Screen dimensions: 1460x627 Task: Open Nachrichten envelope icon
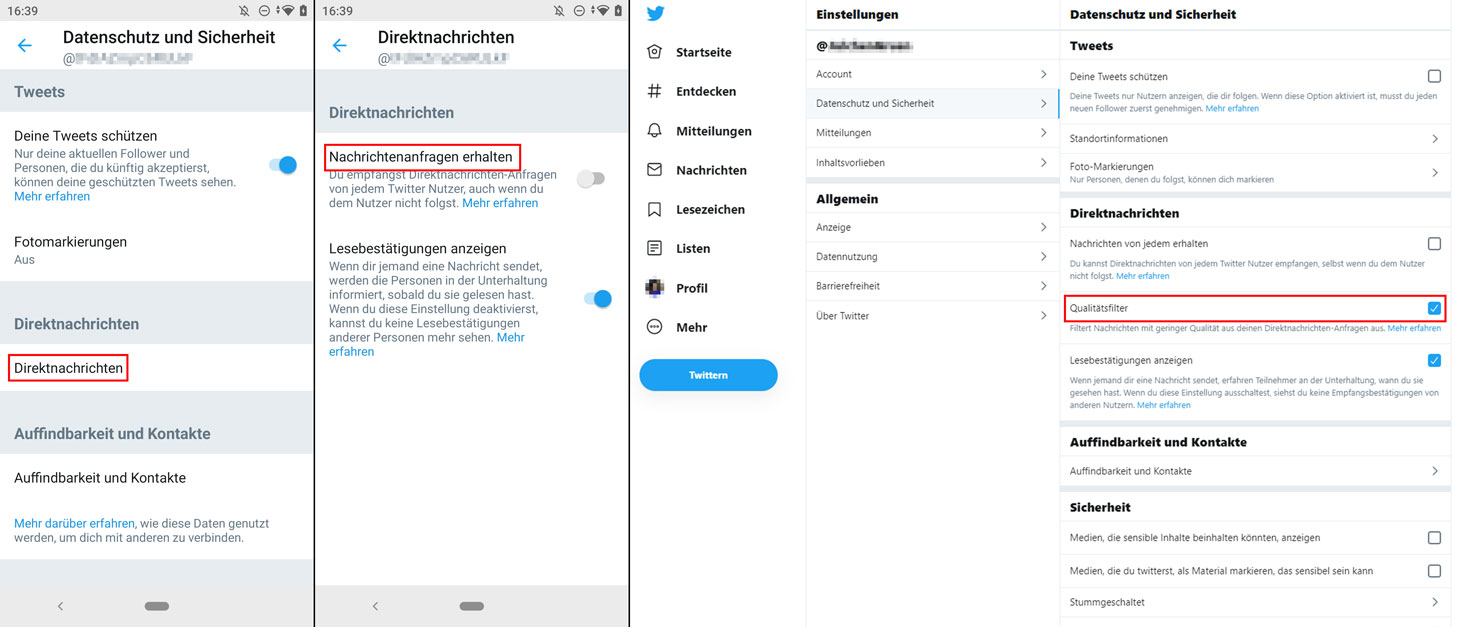tap(655, 170)
